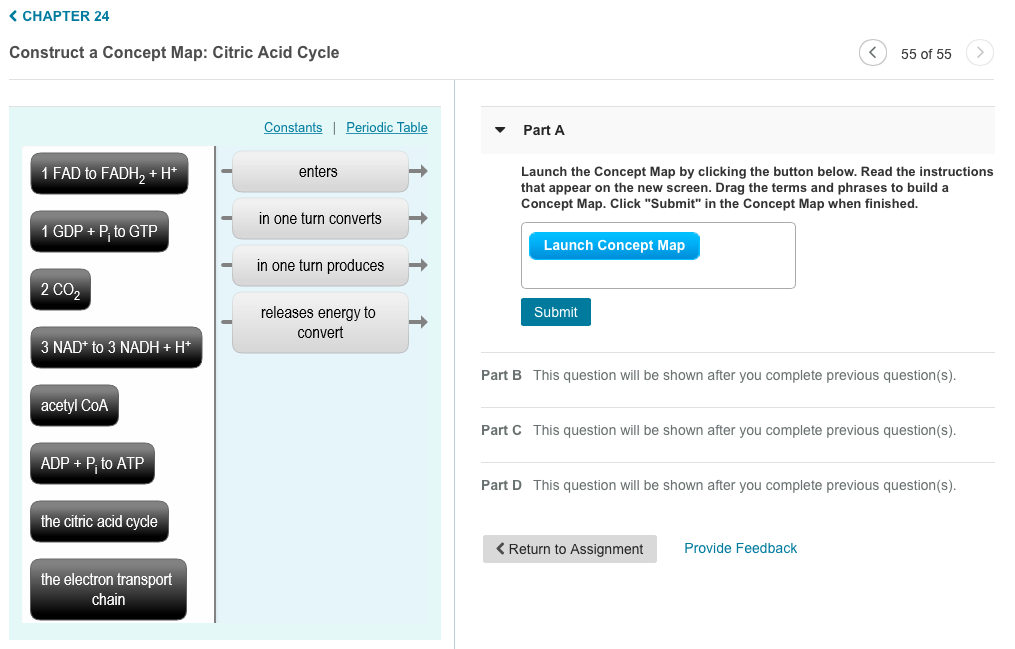Select the "the electron transport chain" term
Viewport: 1015px width, 649px height.
107,589
